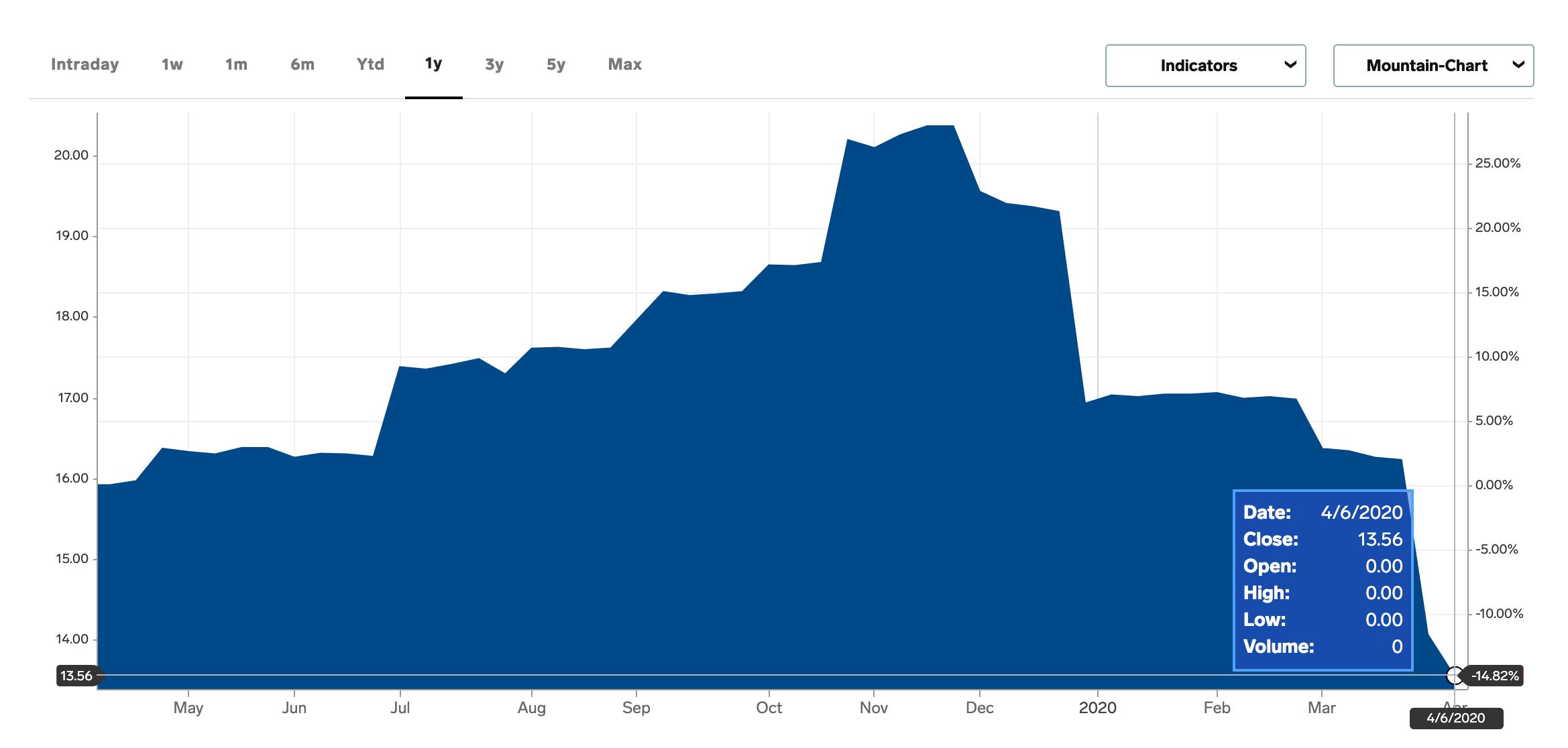Screen dimensions: 1568x748
Task: Select the Max time range
Action: pyautogui.click(x=624, y=64)
